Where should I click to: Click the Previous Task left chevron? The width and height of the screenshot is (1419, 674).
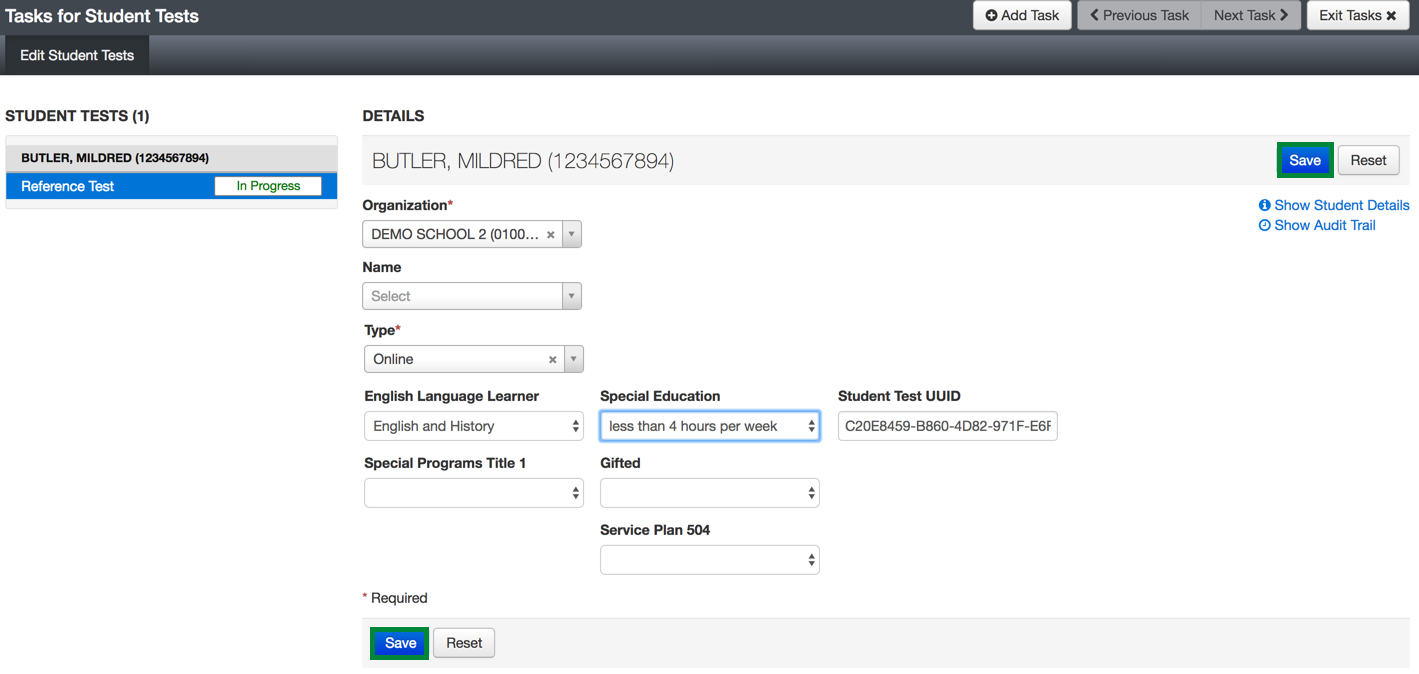coord(1094,16)
